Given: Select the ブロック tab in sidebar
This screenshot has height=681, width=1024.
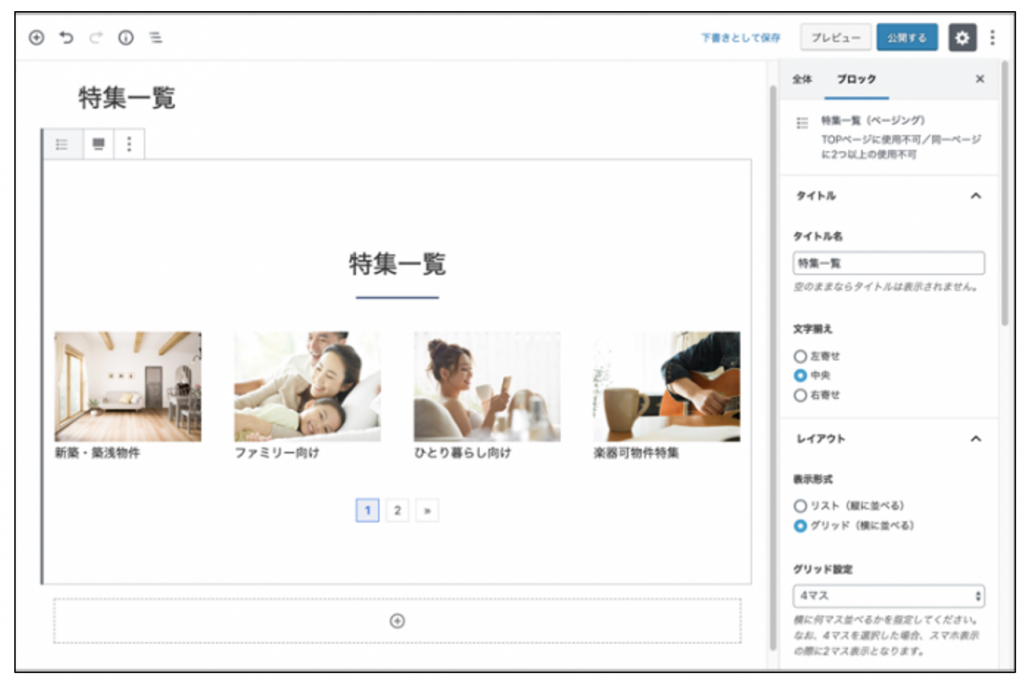Looking at the screenshot, I should [856, 79].
